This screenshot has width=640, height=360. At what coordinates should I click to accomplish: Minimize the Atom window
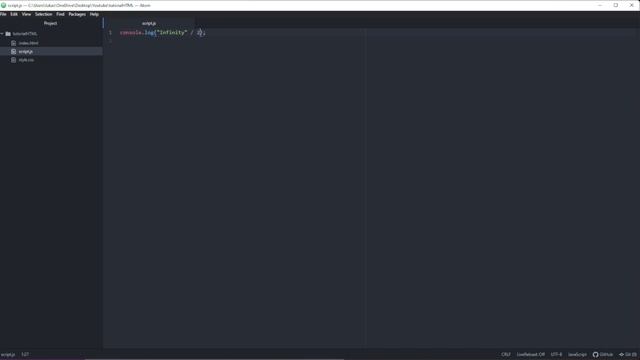tap(600, 5)
